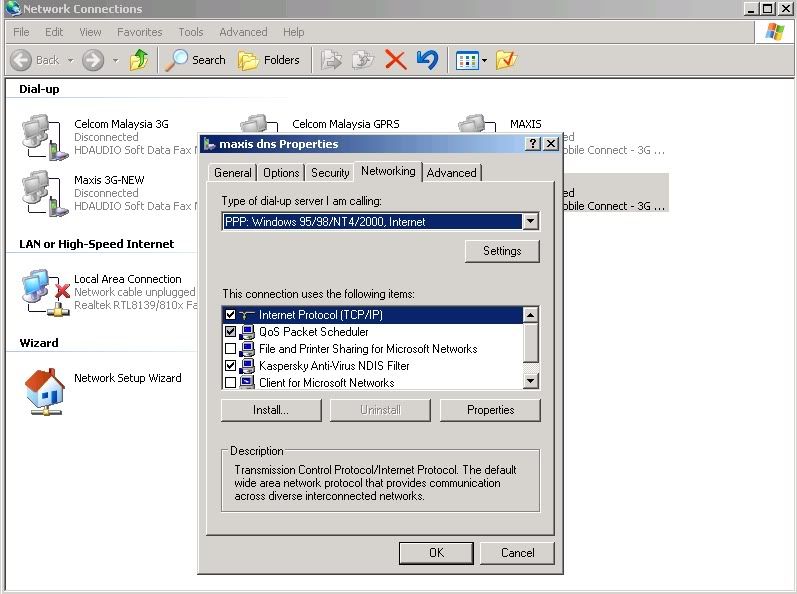
Task: Click the Network Setup Wizard label
Action: tap(128, 378)
